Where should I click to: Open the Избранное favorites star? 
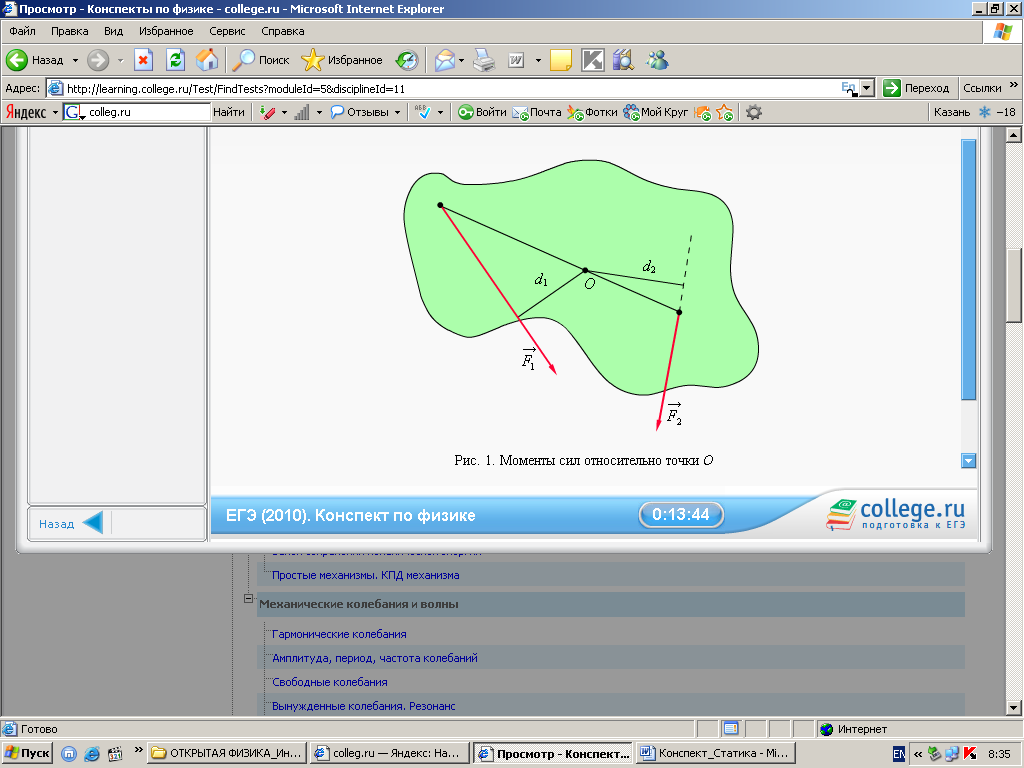(342, 60)
